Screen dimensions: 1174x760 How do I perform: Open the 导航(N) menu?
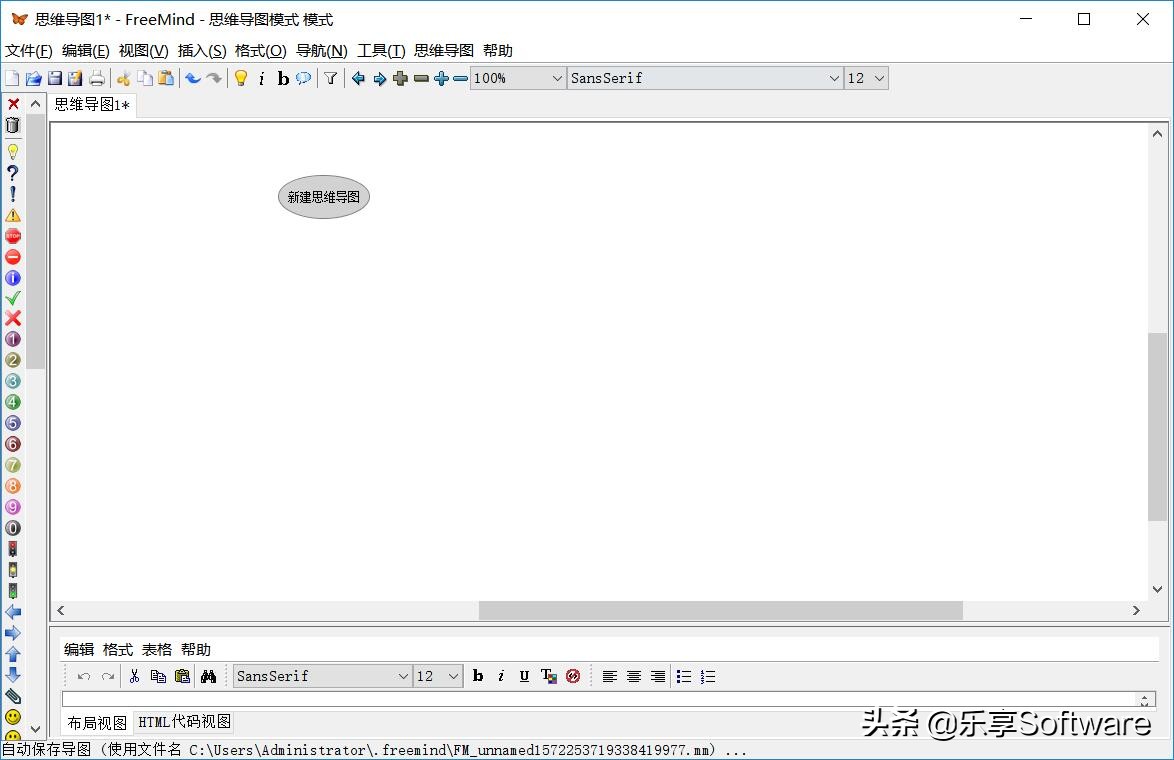click(322, 51)
